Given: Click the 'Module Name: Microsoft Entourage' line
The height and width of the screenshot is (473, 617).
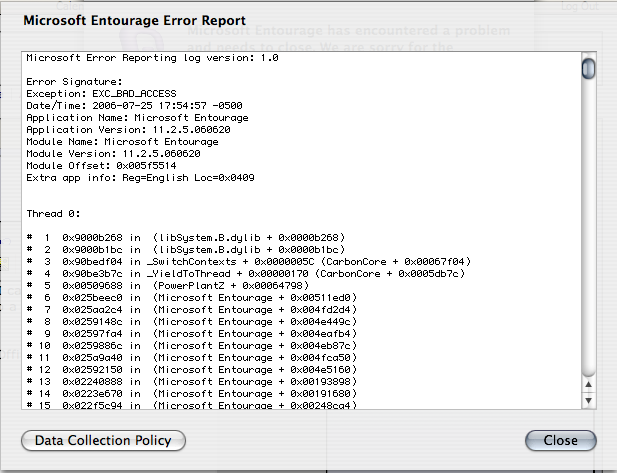Looking at the screenshot, I should pos(122,142).
